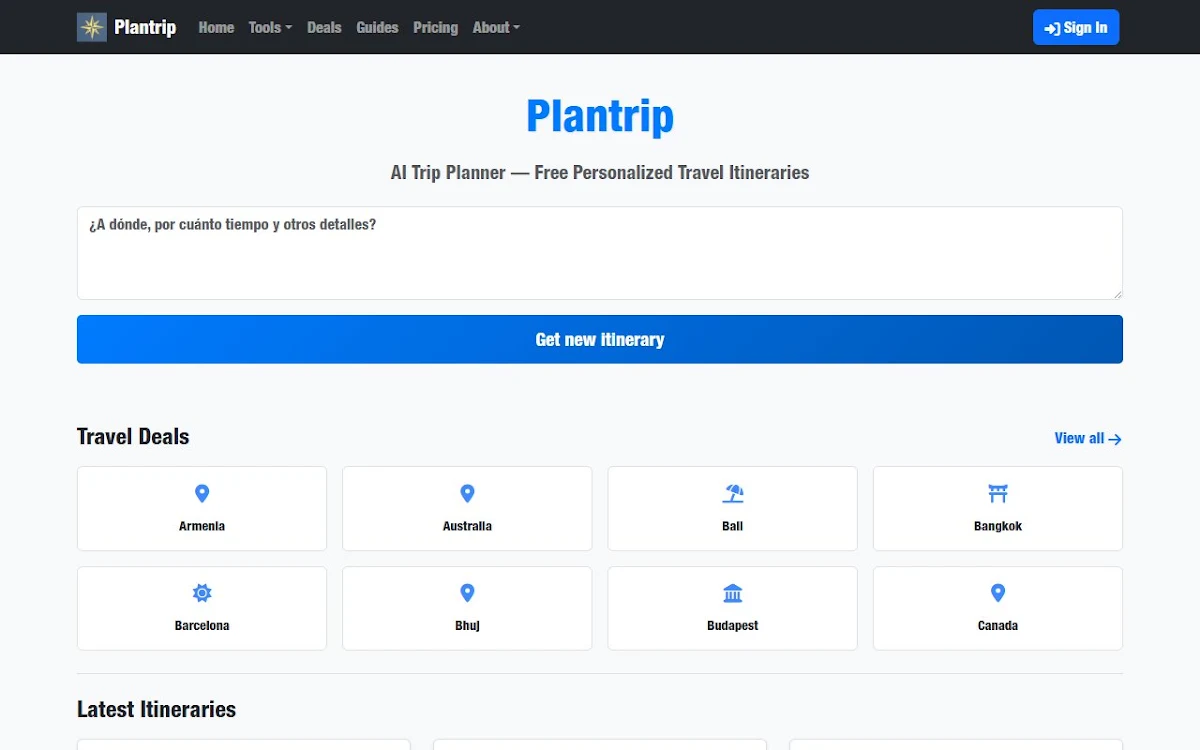Open the Tools dropdown menu
Screen dimensions: 1200x750
click(270, 27)
